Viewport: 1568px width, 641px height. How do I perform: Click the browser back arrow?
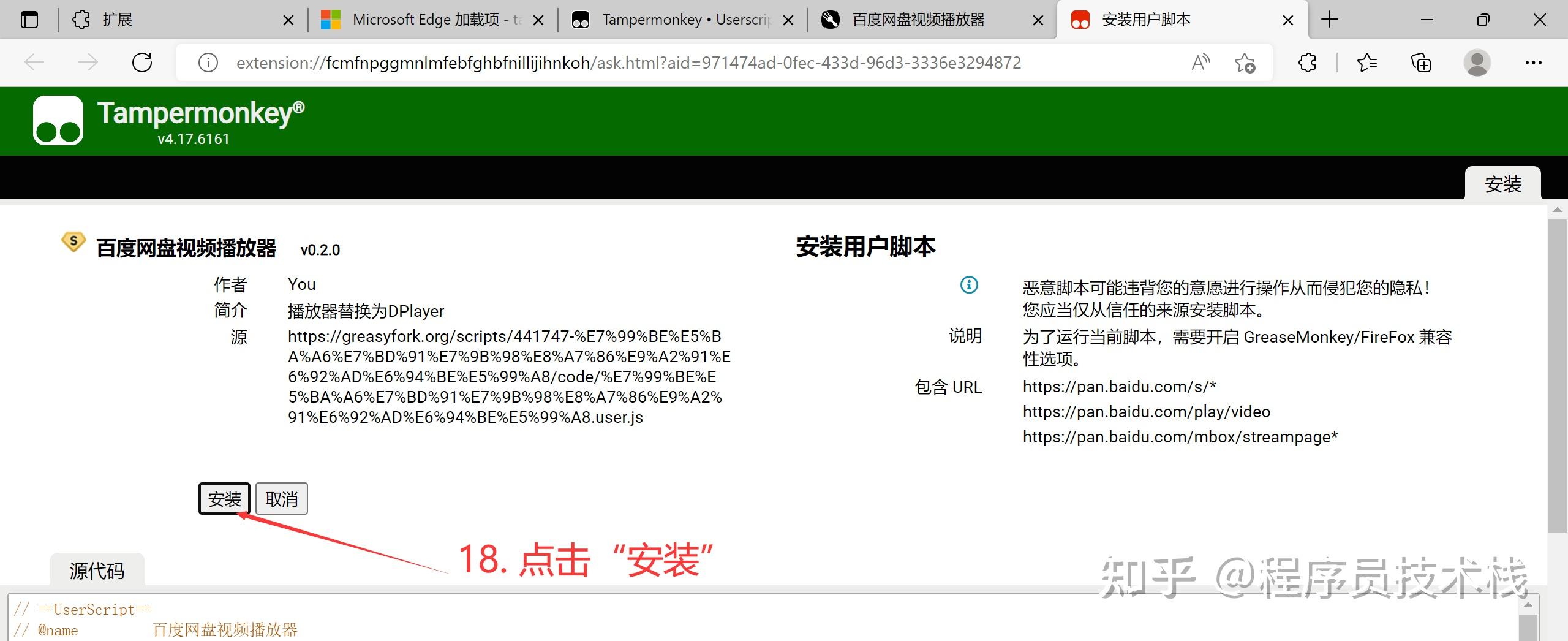point(34,63)
